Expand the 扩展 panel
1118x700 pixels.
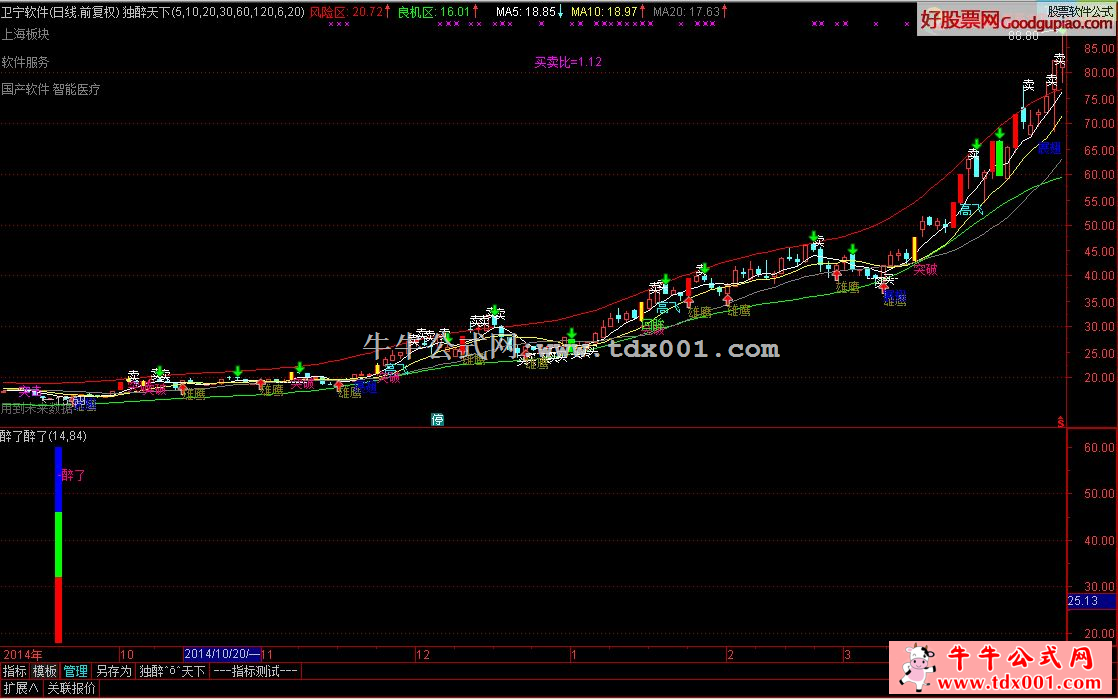click(20, 688)
